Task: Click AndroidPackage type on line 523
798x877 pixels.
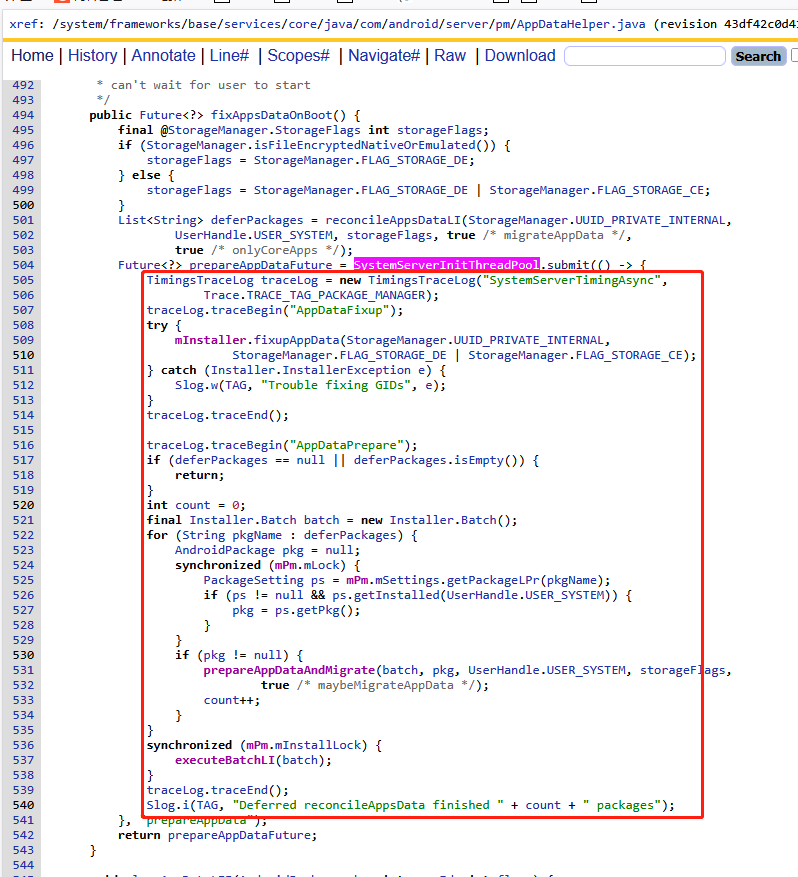Action: (225, 550)
